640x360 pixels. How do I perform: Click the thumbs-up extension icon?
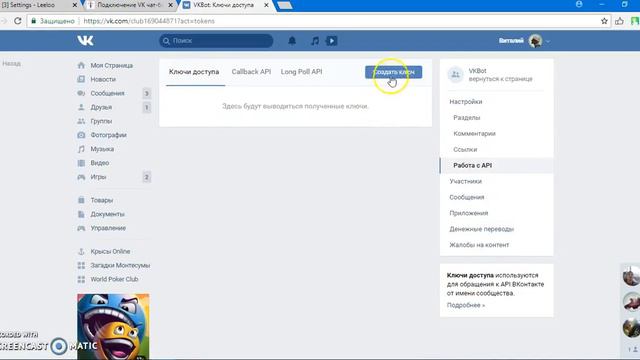click(619, 21)
